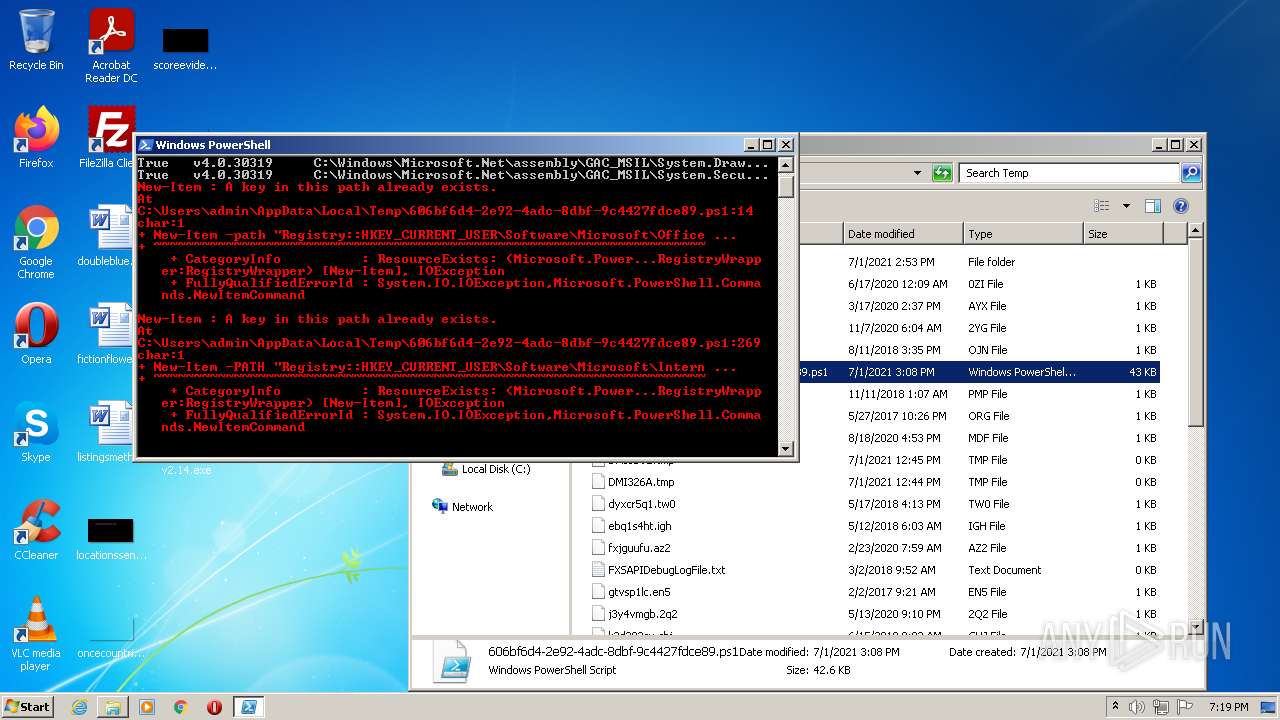Launch Google Chrome from the desktop

tap(36, 242)
